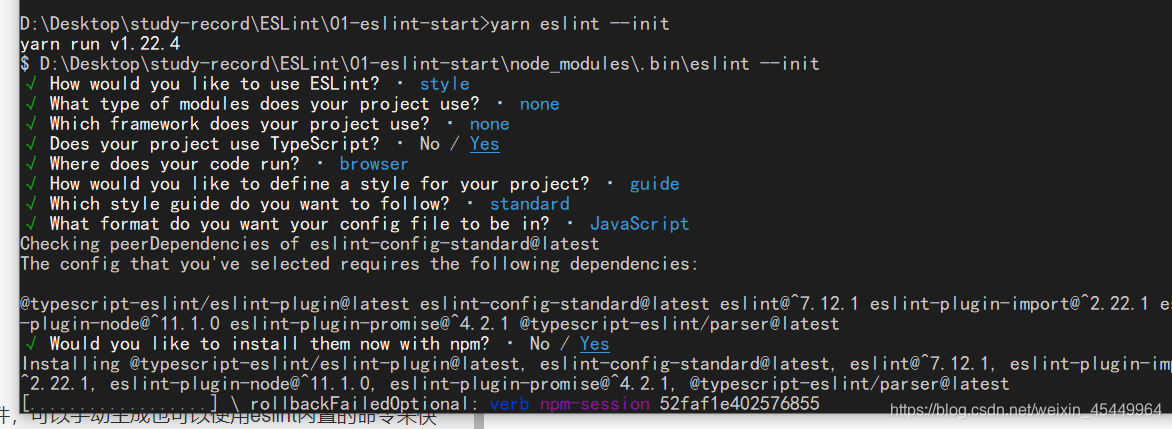Viewport: 1172px width, 429px height.
Task: Click 'JavaScript' config file format answer
Action: click(x=639, y=223)
